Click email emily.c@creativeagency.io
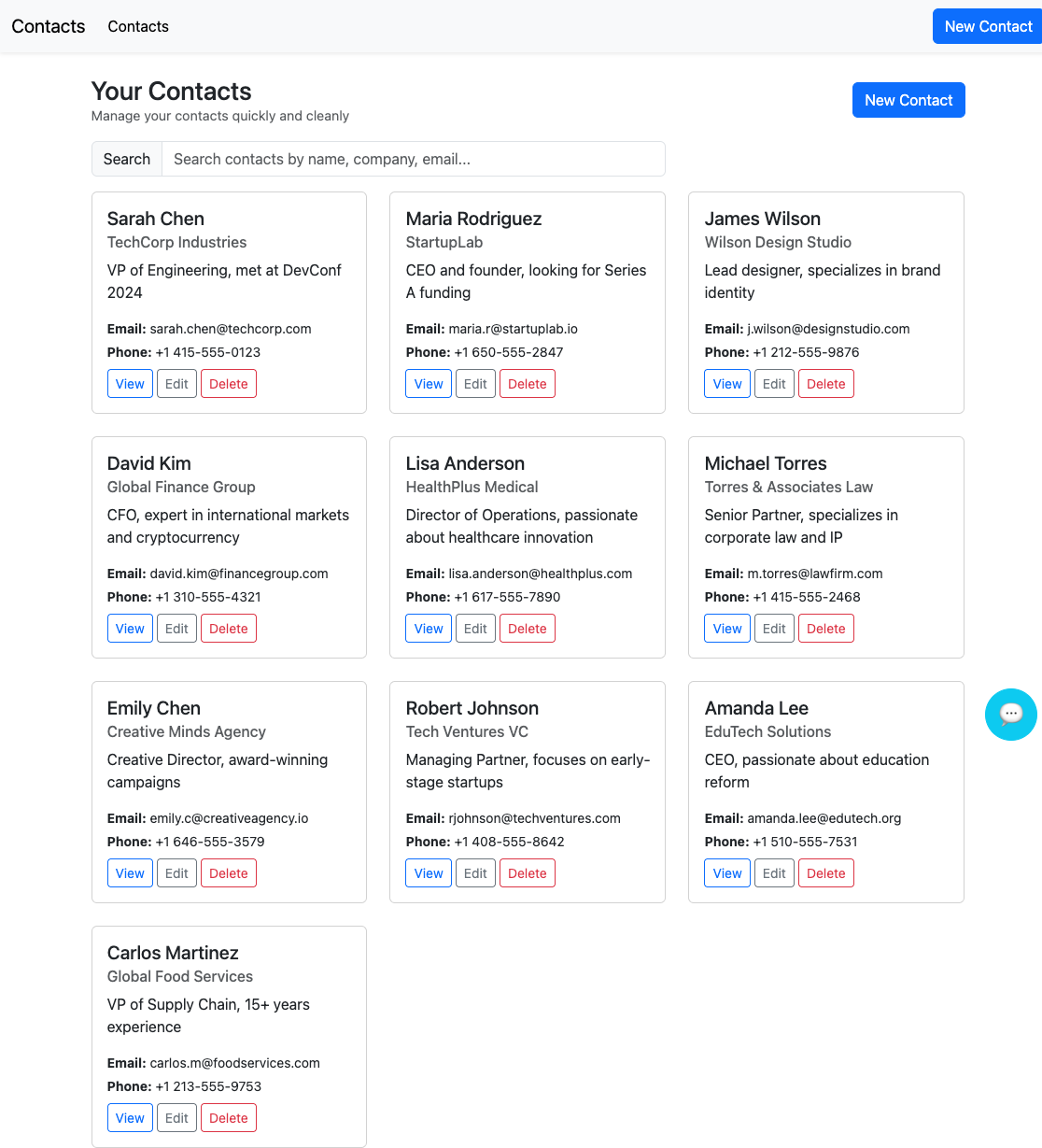The image size is (1042, 1148). 229,818
